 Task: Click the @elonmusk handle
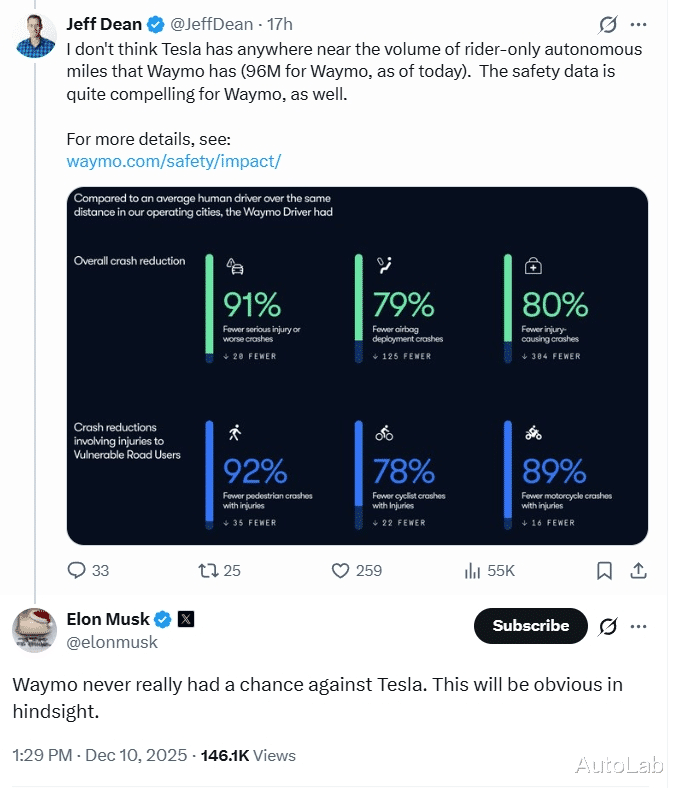tap(112, 643)
